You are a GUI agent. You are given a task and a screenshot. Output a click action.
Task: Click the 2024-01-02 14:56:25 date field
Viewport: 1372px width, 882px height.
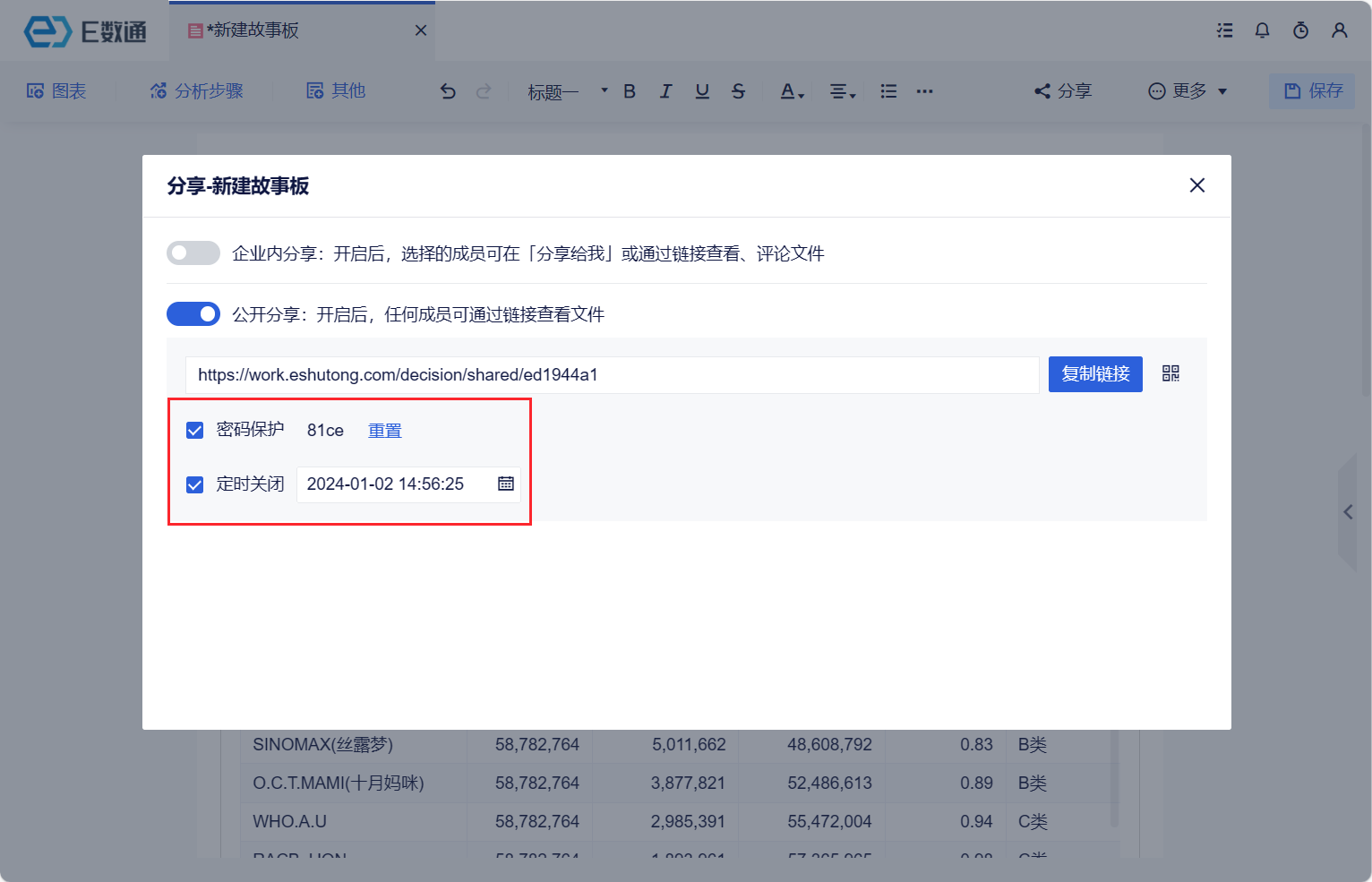408,484
